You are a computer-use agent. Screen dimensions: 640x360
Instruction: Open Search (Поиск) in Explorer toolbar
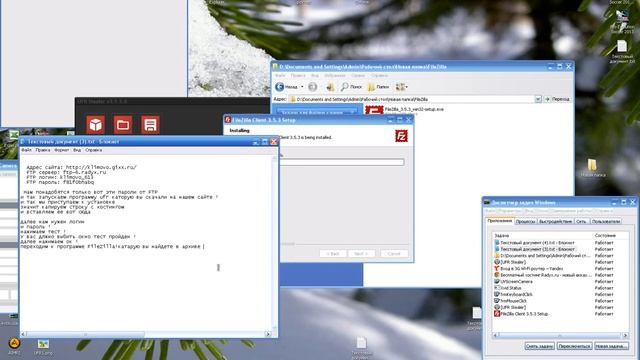351,87
